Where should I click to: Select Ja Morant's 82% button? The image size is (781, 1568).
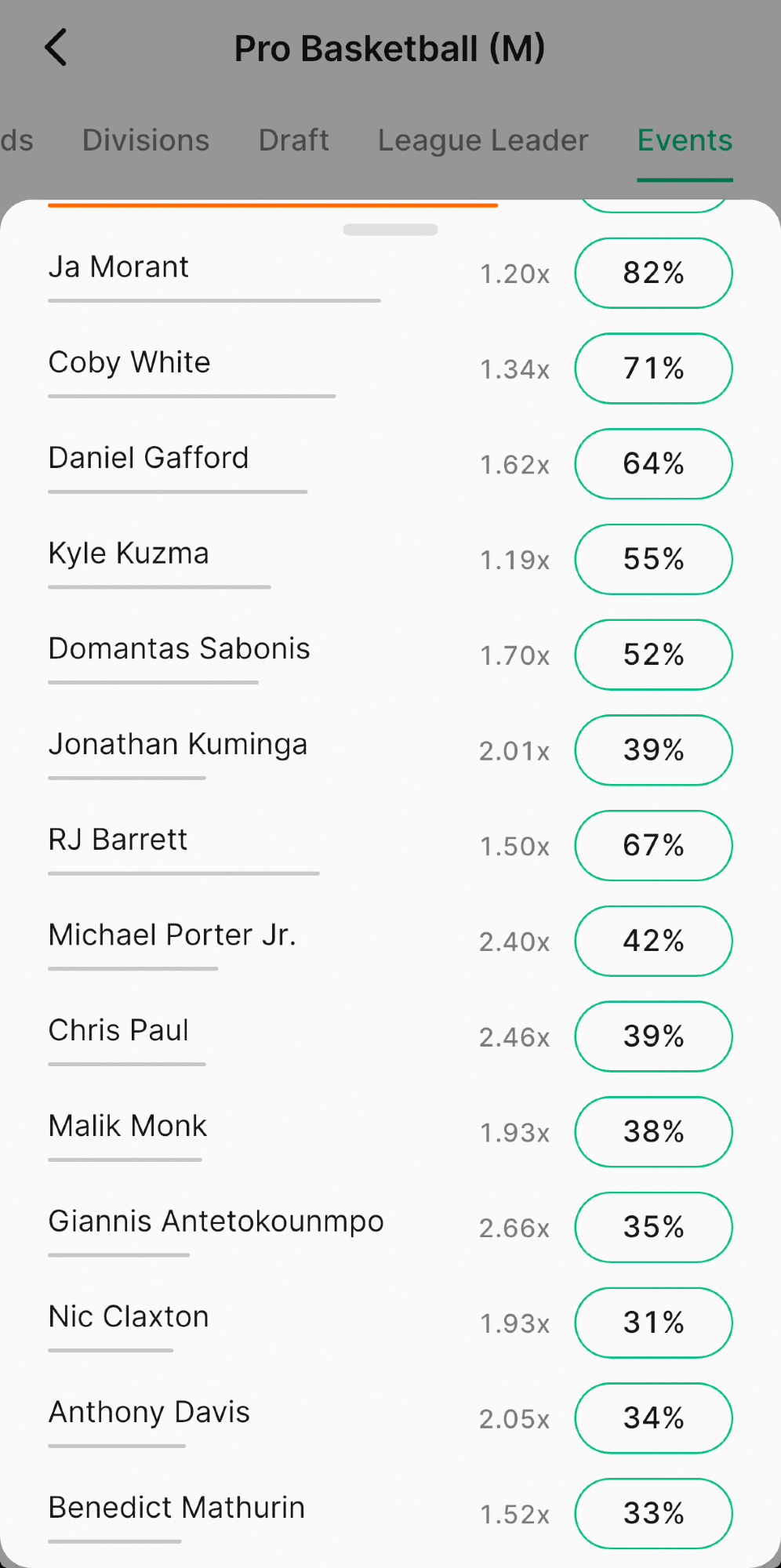coord(653,273)
